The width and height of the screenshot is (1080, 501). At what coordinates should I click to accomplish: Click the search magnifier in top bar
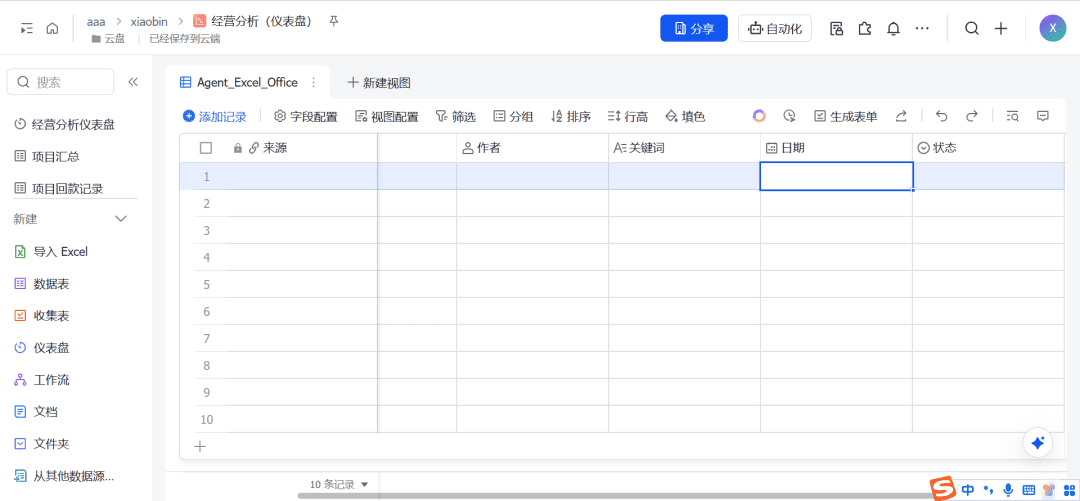[971, 29]
